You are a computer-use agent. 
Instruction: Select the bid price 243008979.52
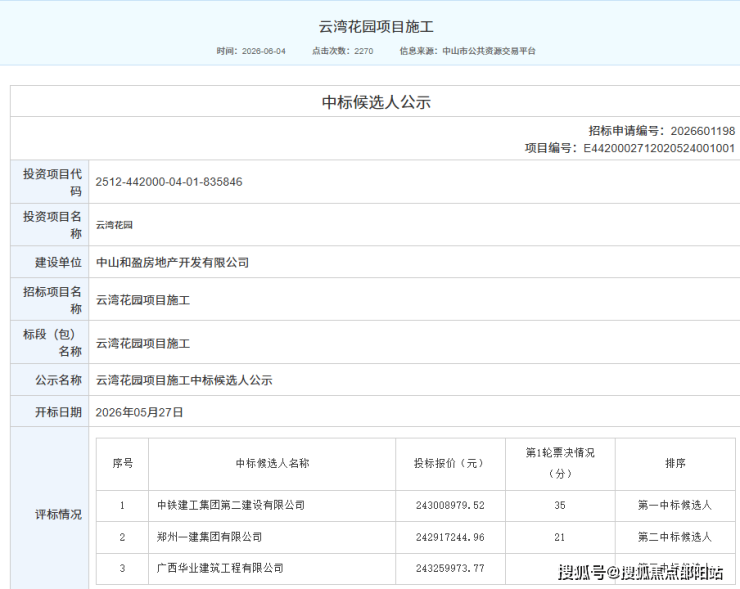(x=450, y=505)
